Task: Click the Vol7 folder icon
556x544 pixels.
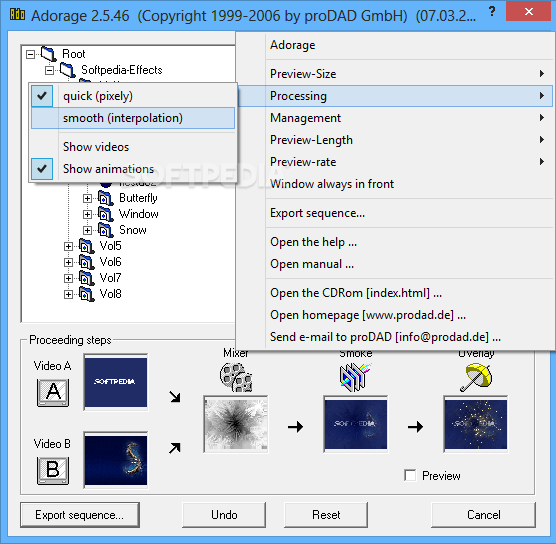Action: (x=86, y=278)
